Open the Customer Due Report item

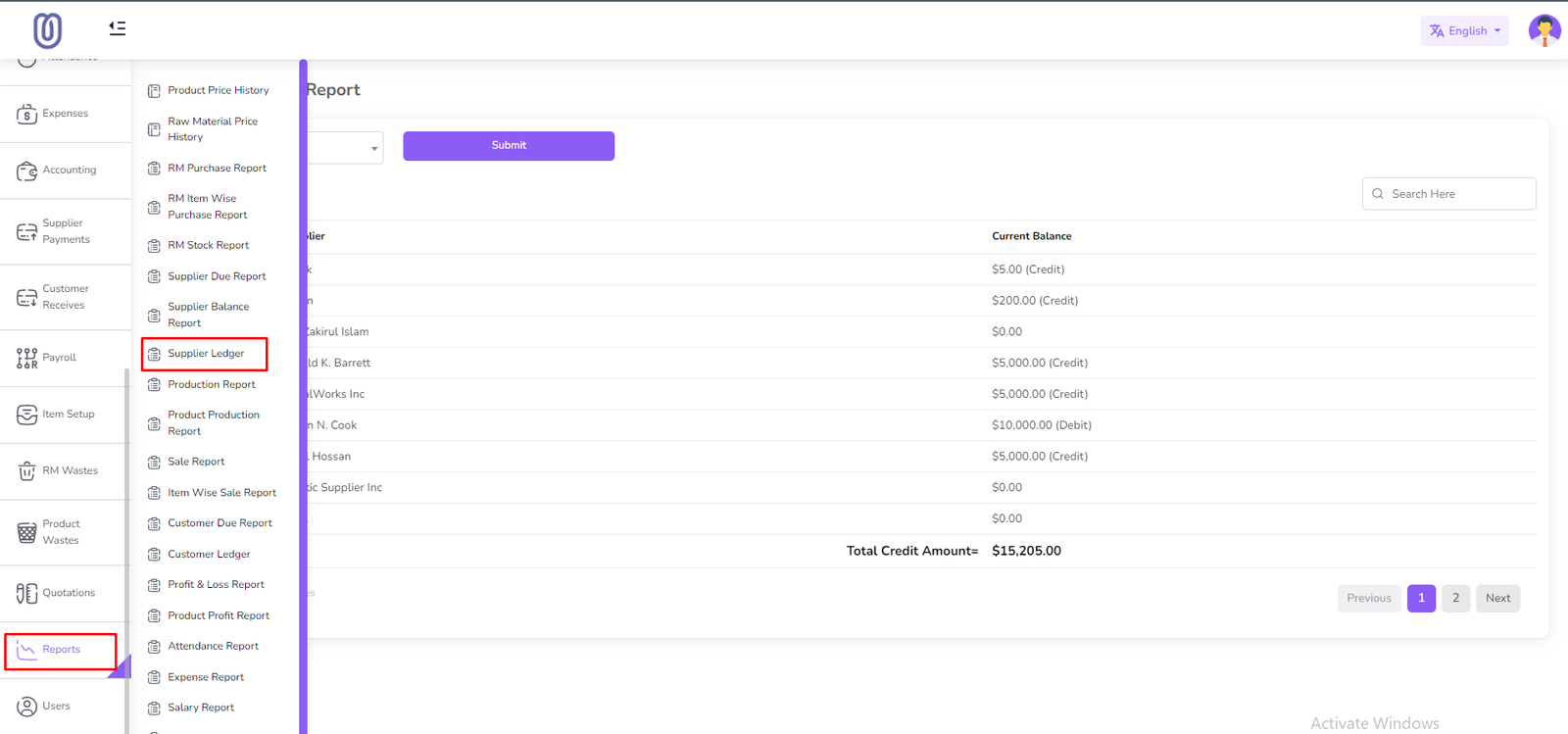tap(220, 523)
